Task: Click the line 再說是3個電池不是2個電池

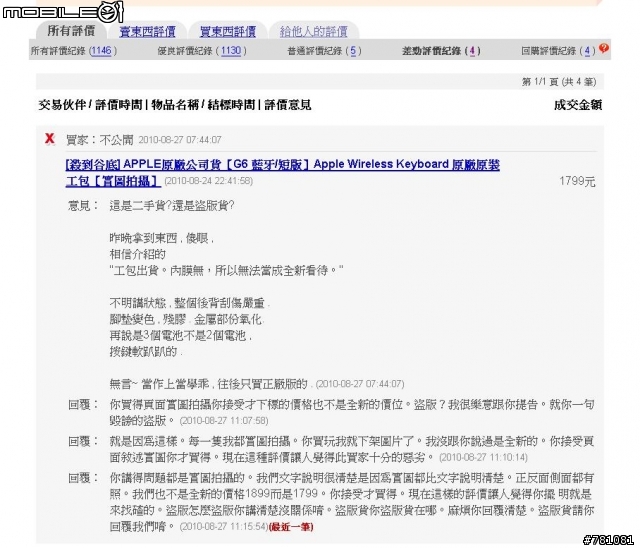Action: pyautogui.click(x=178, y=335)
